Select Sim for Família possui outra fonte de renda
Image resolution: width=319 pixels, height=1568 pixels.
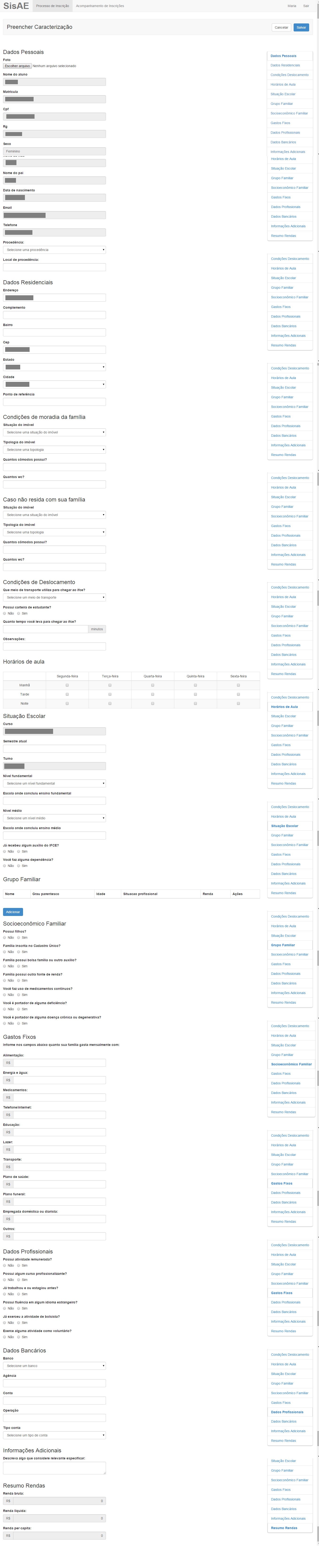click(x=19, y=981)
